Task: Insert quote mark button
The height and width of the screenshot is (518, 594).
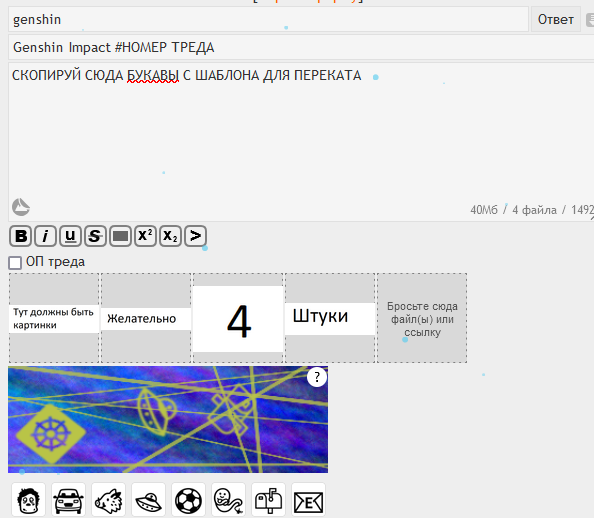Action: [195, 236]
